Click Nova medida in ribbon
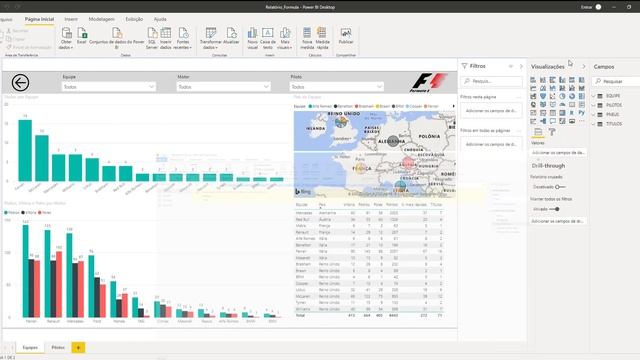The width and height of the screenshot is (640, 360). point(307,38)
